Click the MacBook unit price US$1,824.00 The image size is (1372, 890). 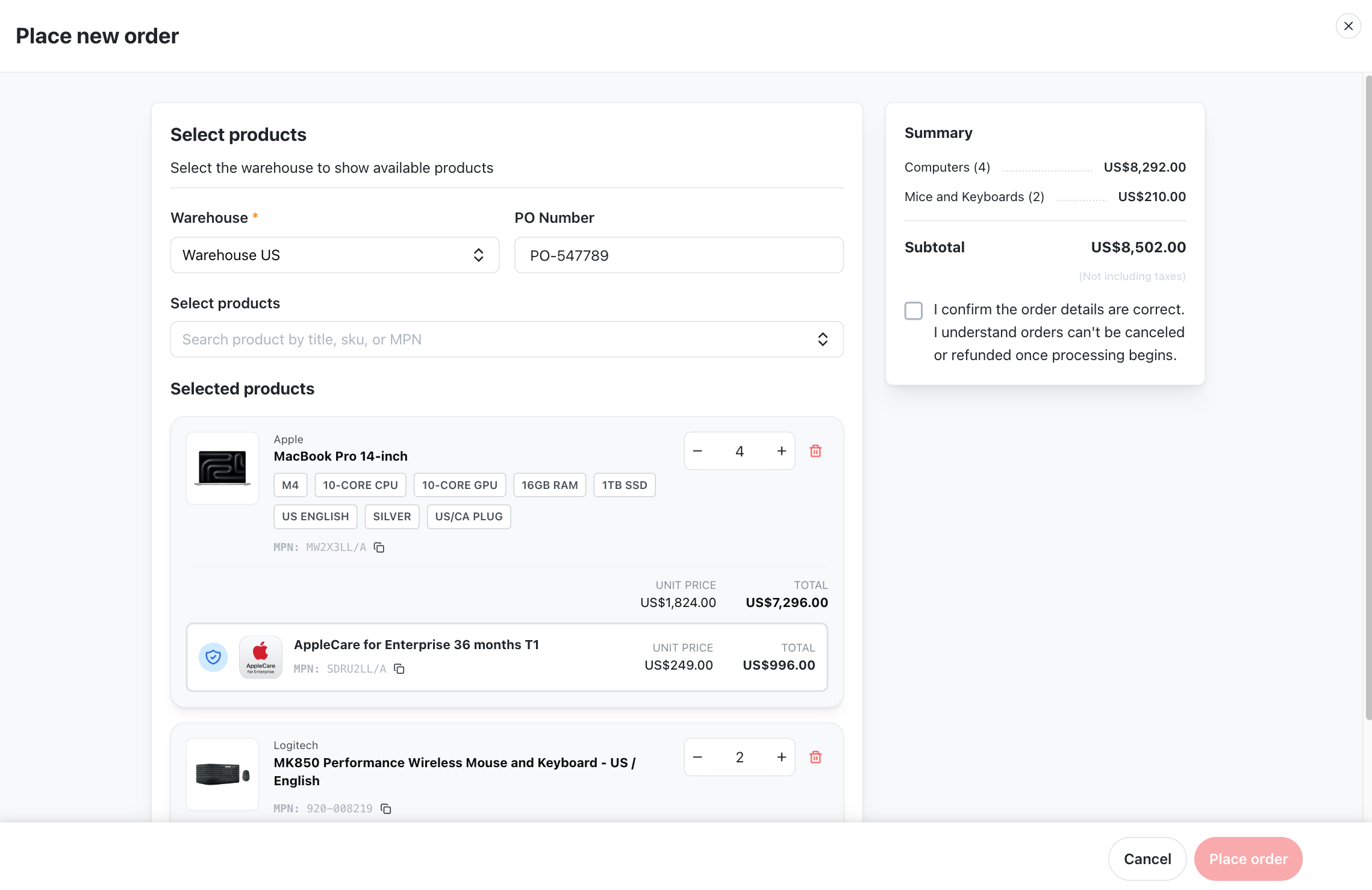[678, 602]
